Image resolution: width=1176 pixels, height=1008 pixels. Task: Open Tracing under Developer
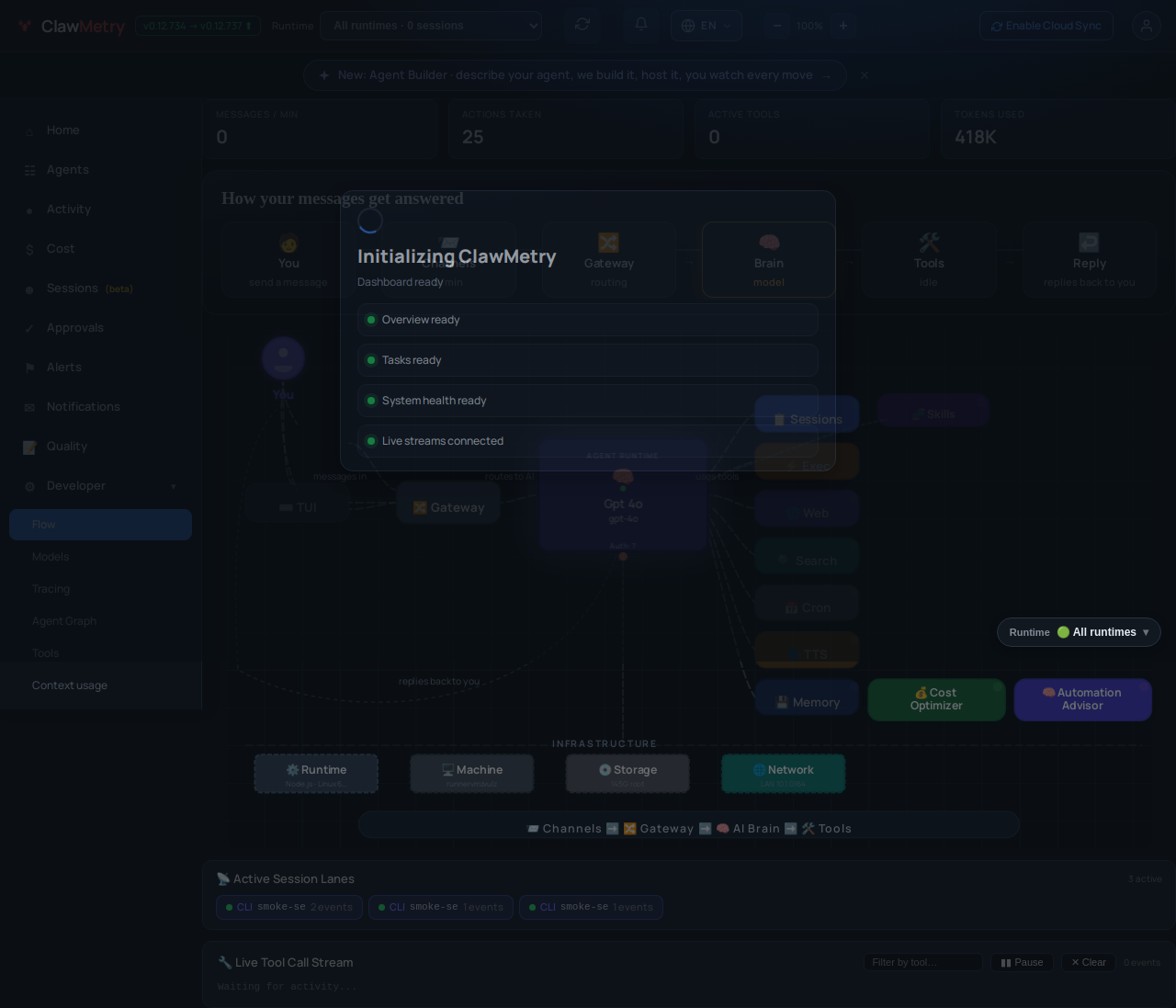(x=100, y=589)
